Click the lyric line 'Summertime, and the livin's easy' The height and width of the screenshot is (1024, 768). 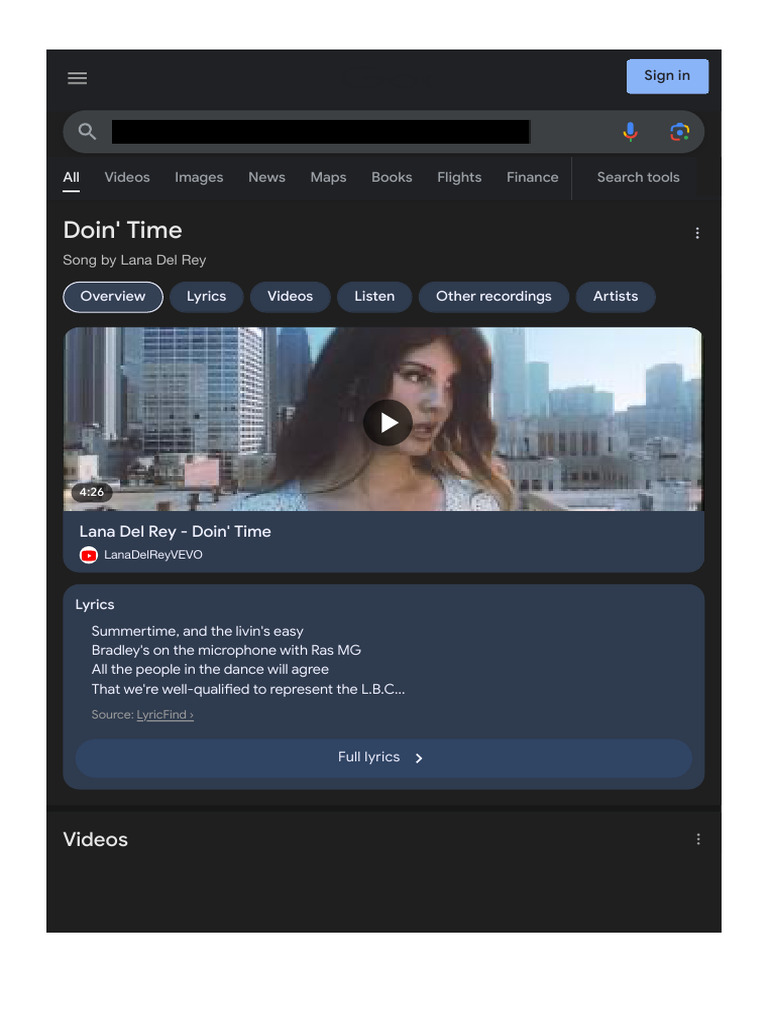(x=197, y=632)
